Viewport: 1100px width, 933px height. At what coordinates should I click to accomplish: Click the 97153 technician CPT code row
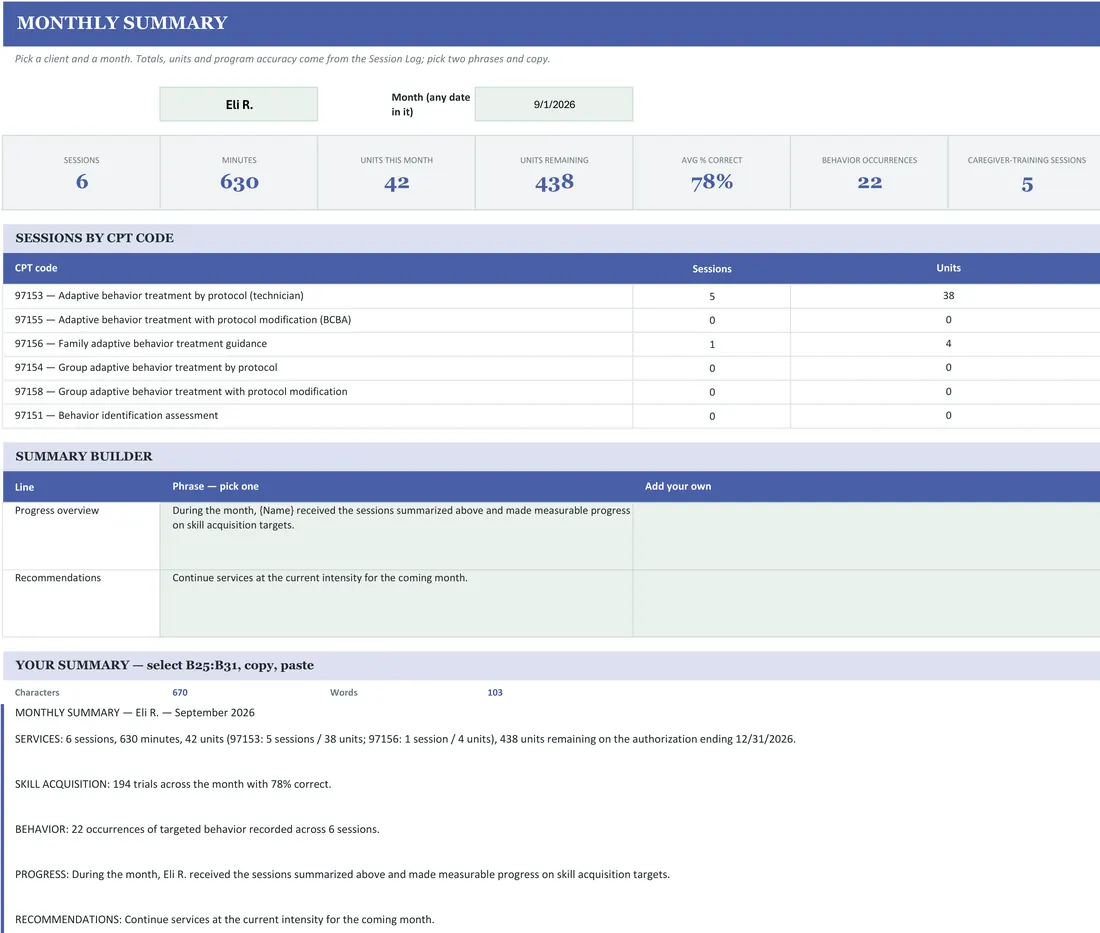(551, 295)
